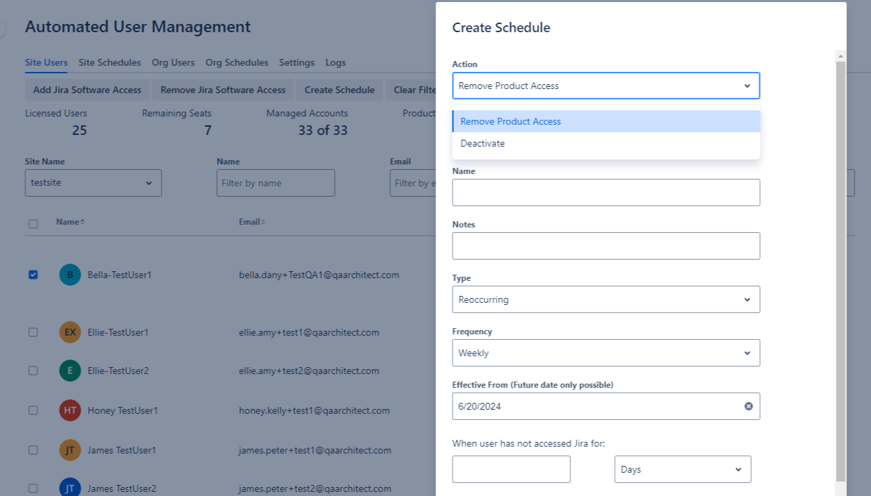
Task: Click James TestUser1 JT avatar
Action: coord(70,450)
